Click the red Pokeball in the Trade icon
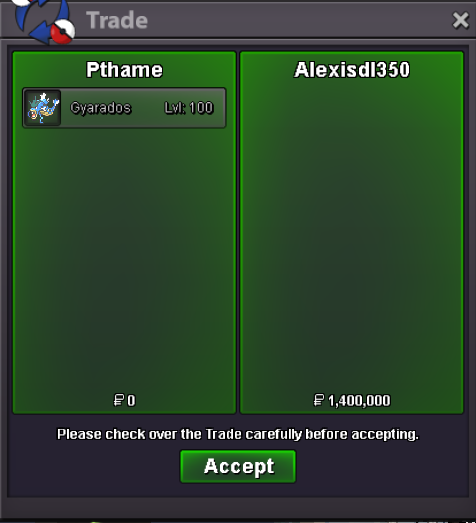 [63, 32]
